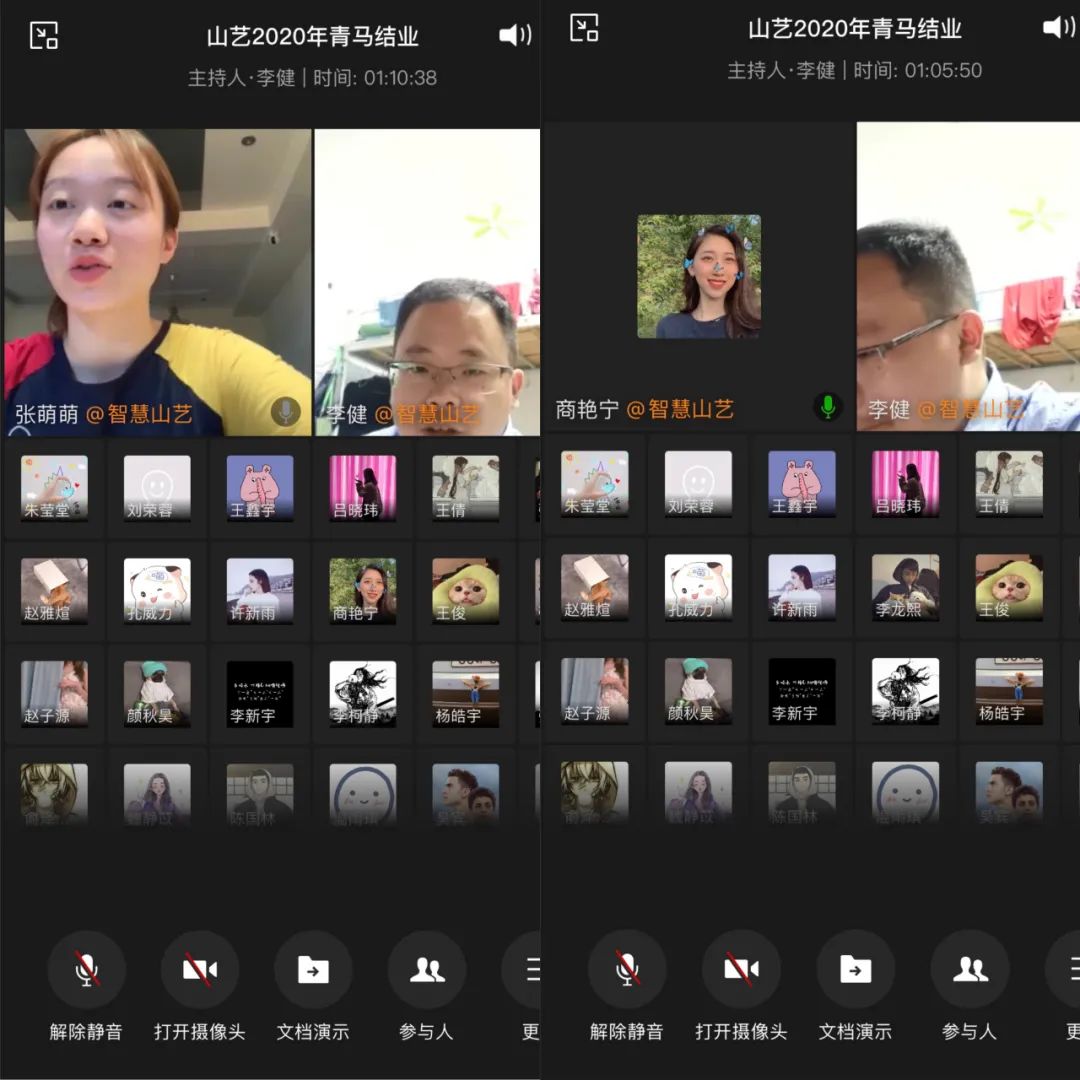Image resolution: width=1080 pixels, height=1080 pixels.
Task: Toggle 打开摄像头 camera in the 01:05:50 view
Action: [741, 970]
